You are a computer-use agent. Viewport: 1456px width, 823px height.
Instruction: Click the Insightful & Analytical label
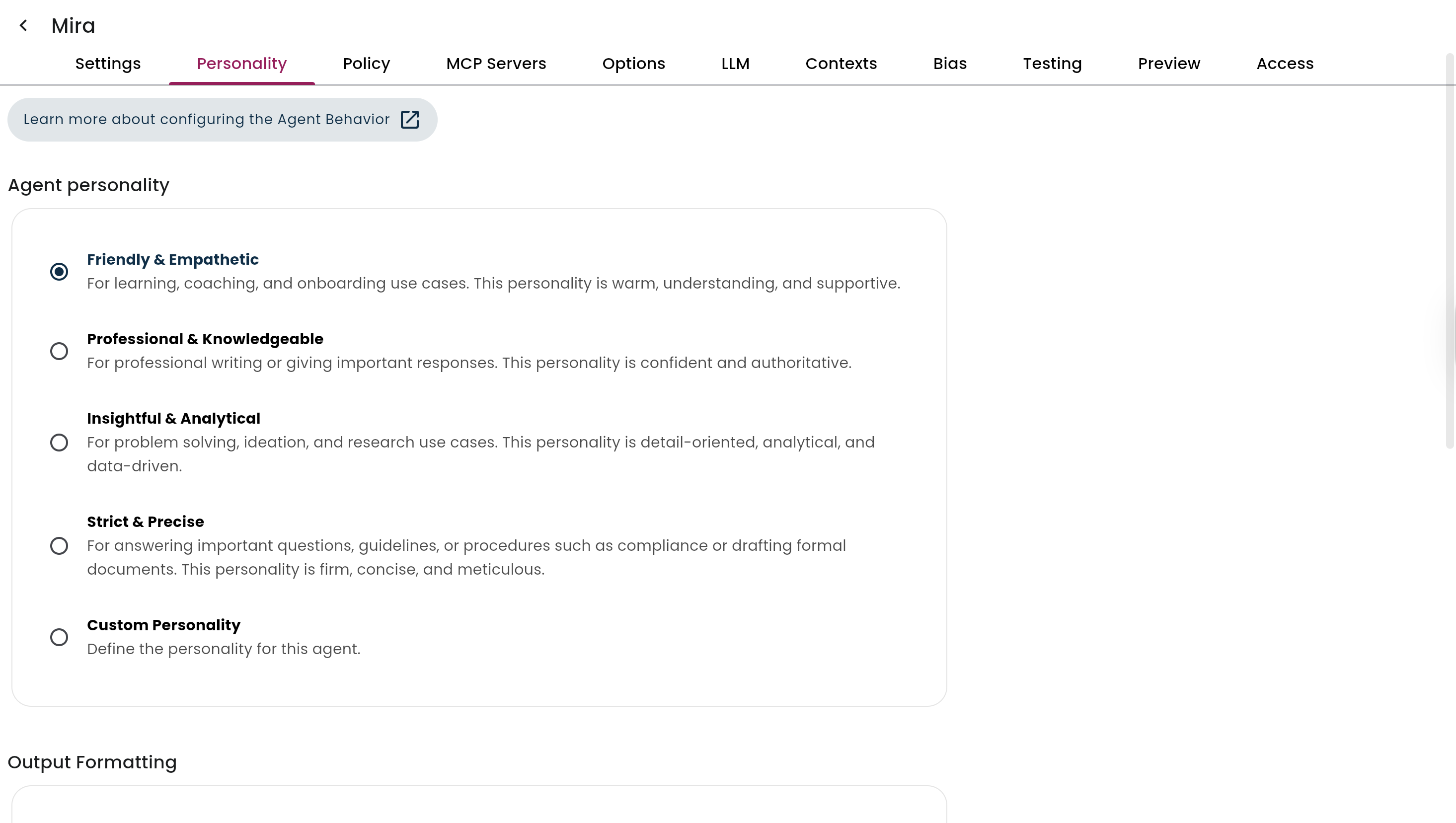click(x=173, y=419)
